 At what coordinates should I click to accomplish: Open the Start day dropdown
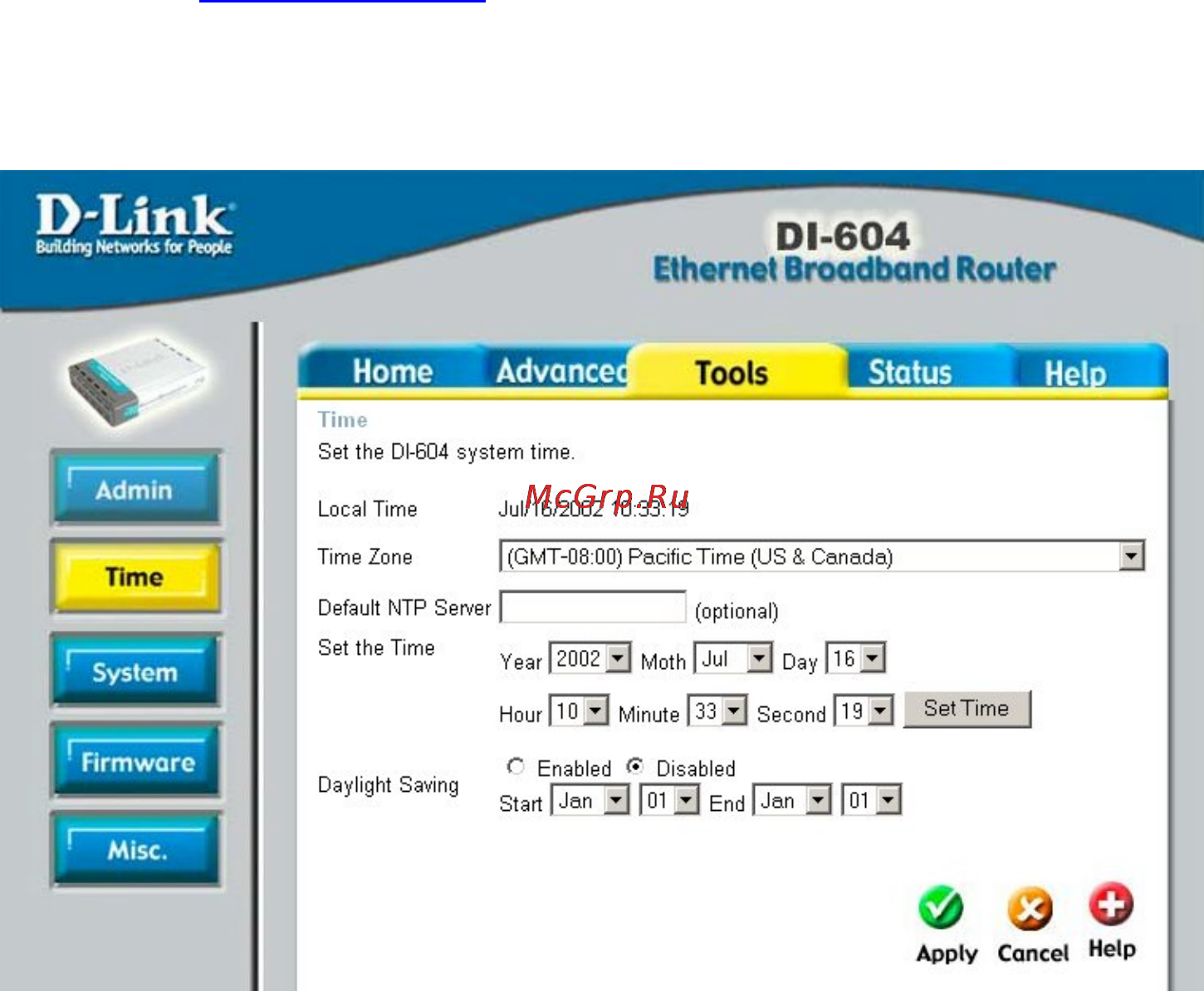(669, 801)
